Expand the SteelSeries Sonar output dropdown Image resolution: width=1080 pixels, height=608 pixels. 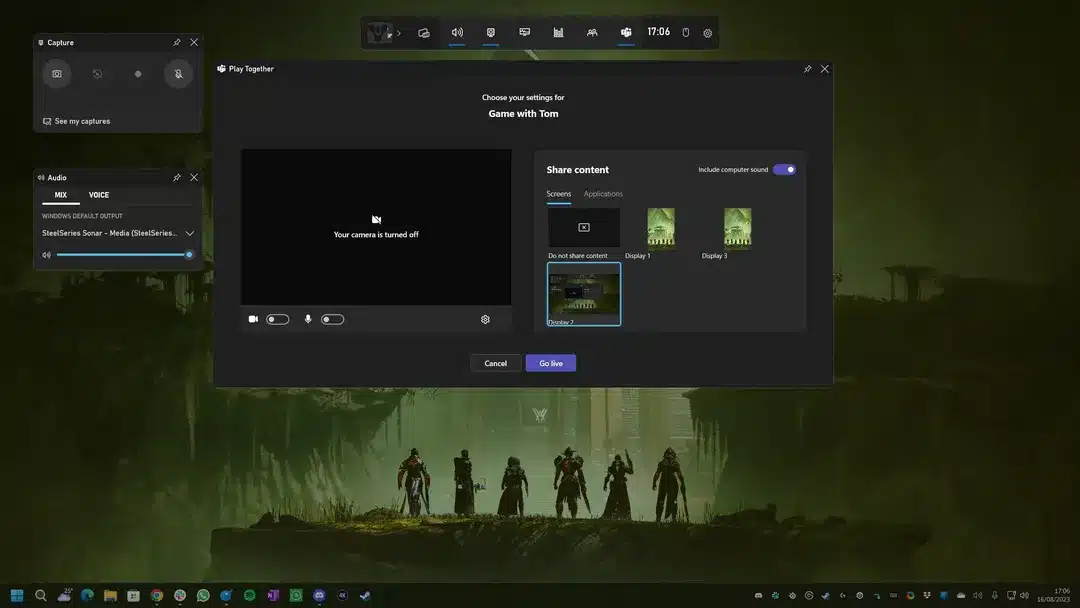[x=190, y=233]
